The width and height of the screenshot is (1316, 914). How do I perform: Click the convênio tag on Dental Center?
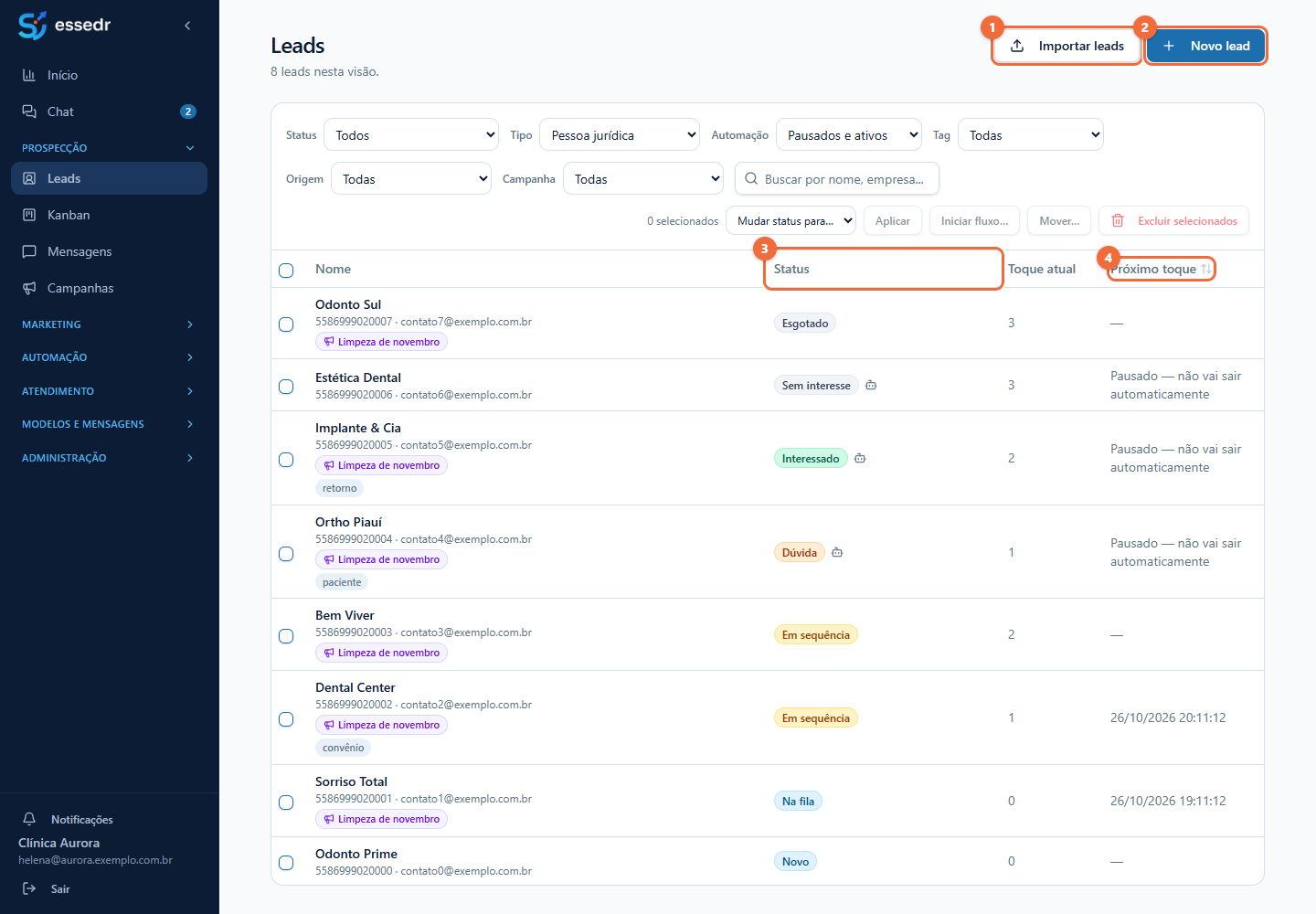point(343,748)
